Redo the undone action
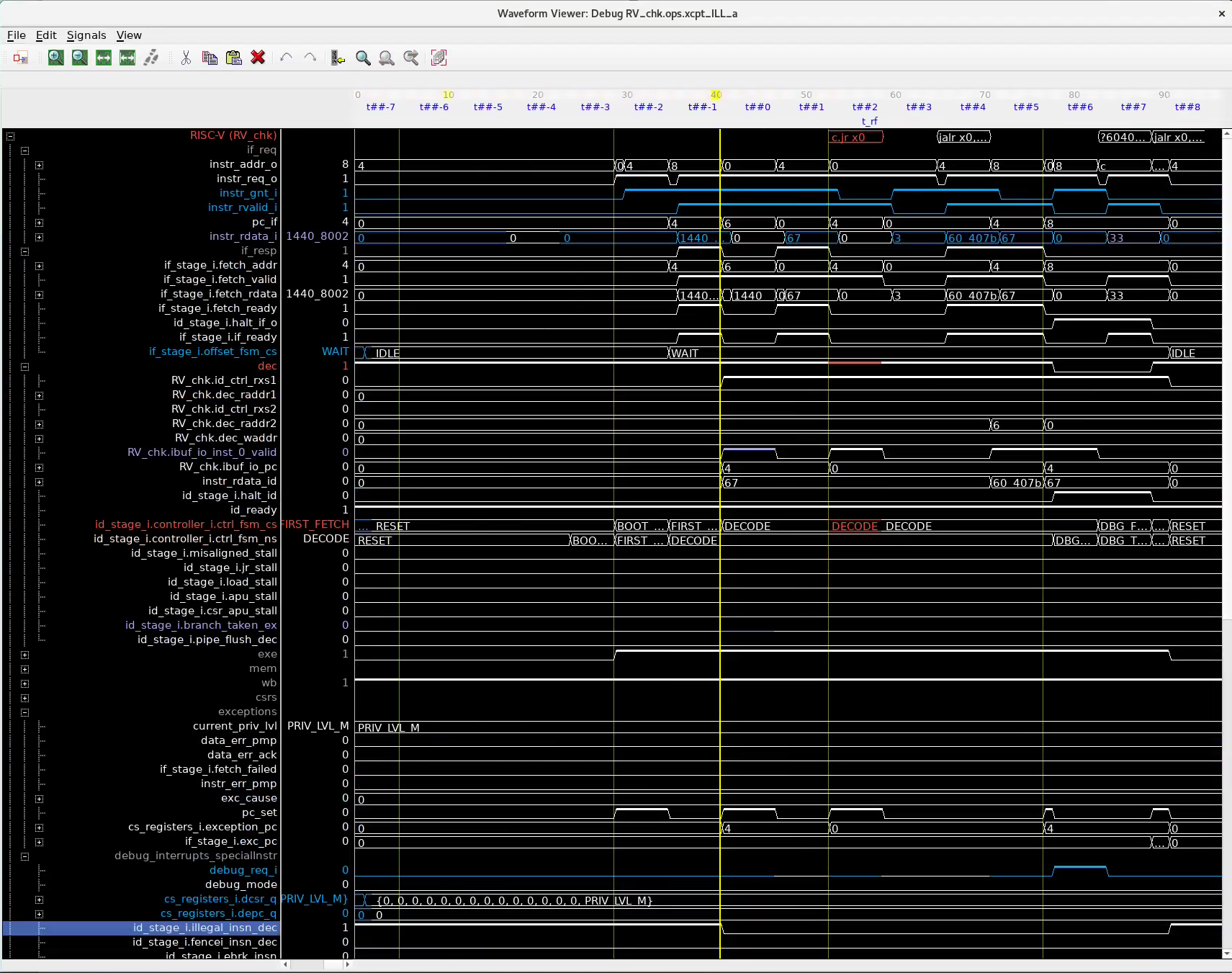 pos(310,58)
